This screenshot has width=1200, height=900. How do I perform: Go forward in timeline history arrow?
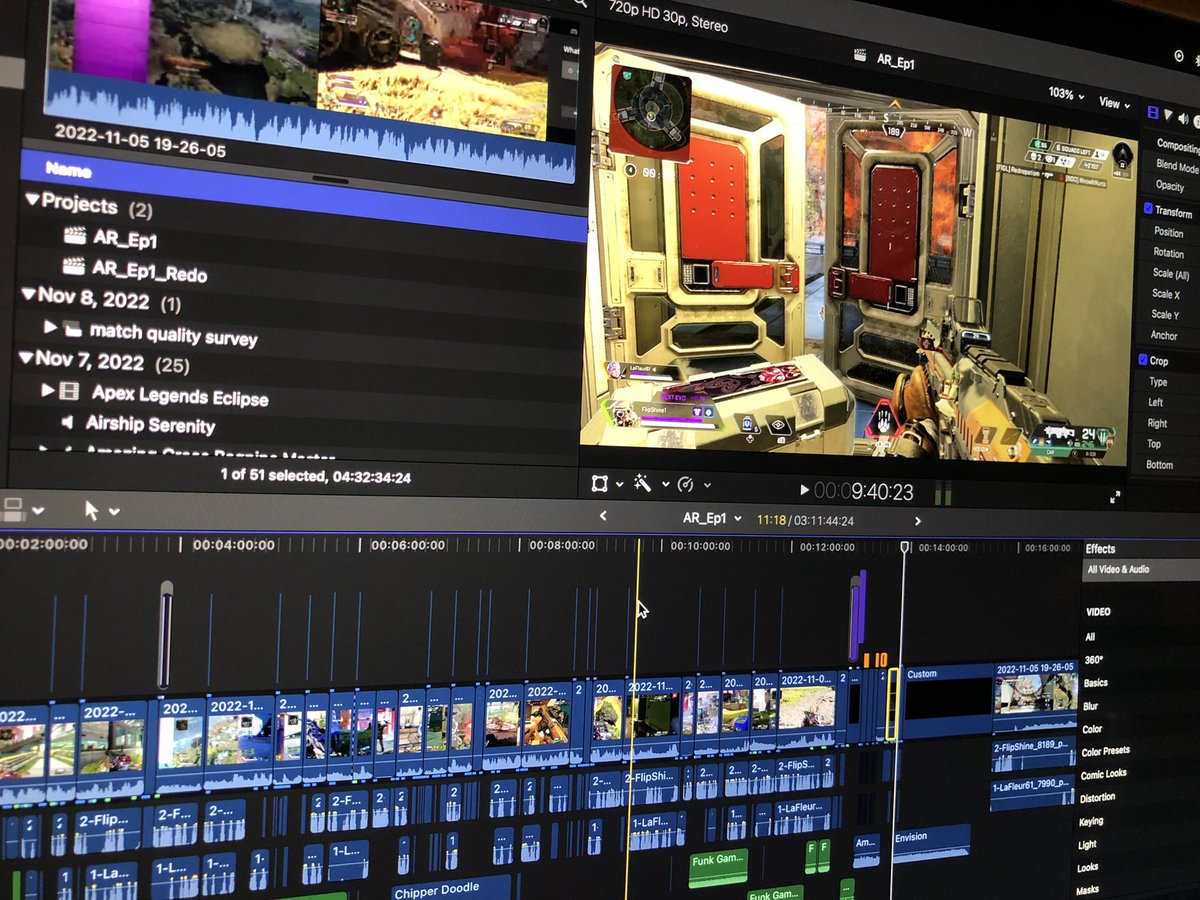click(918, 521)
